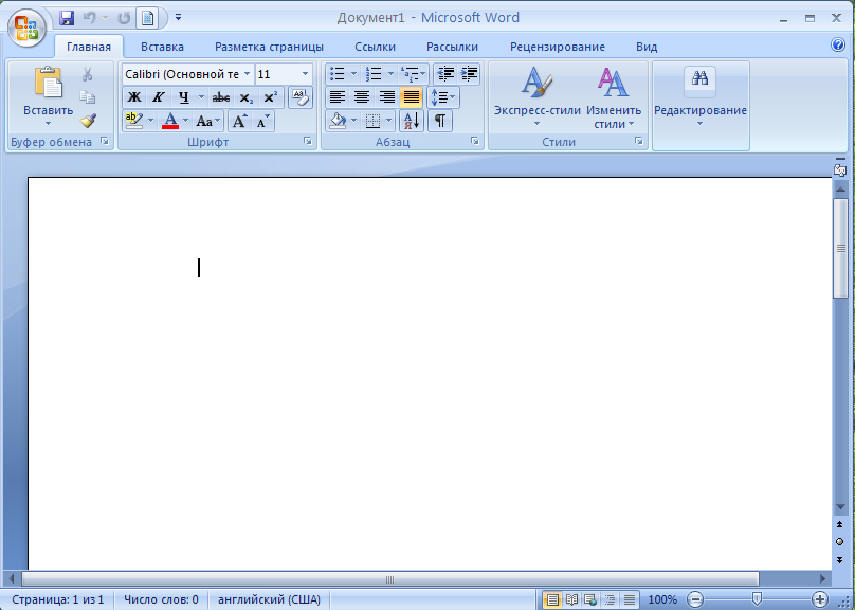
Task: Toggle paragraph marks ¶ display
Action: (x=440, y=120)
